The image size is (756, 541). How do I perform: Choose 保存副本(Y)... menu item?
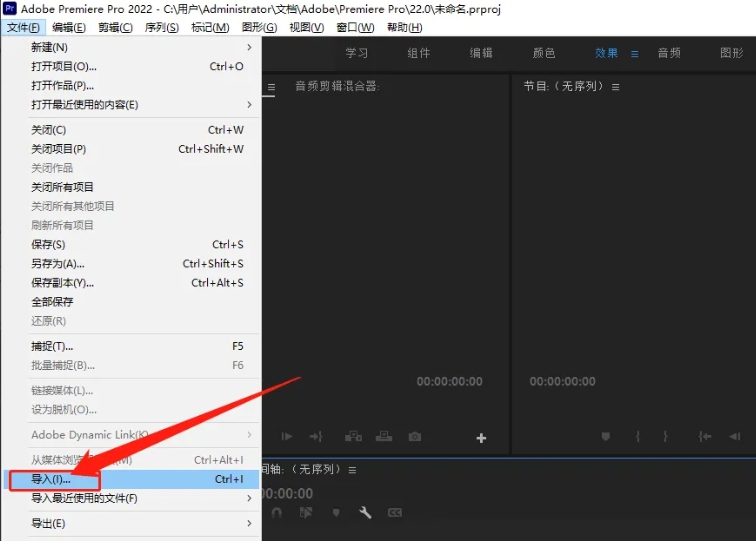131,283
